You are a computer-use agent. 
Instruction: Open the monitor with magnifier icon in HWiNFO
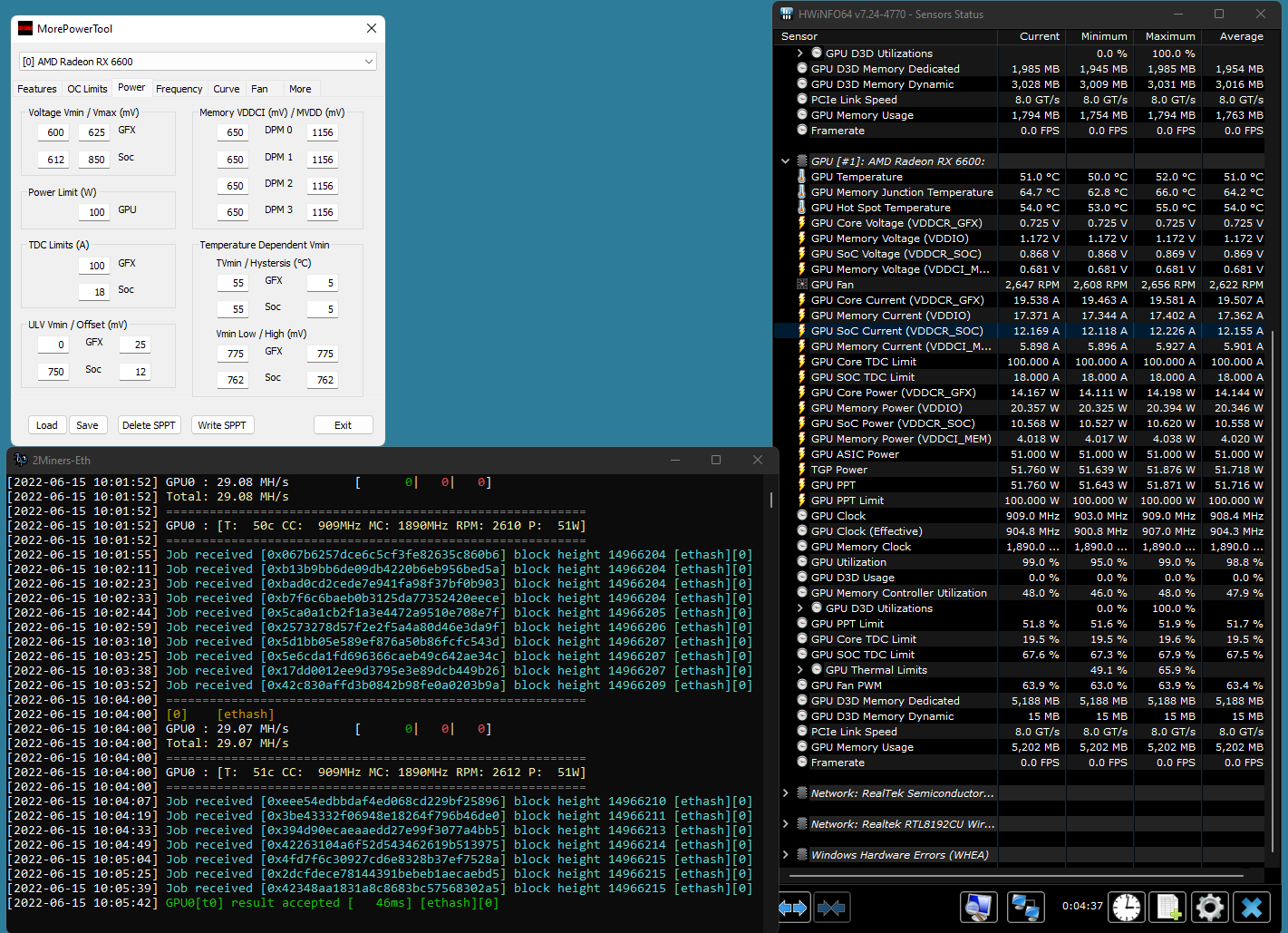point(979,907)
